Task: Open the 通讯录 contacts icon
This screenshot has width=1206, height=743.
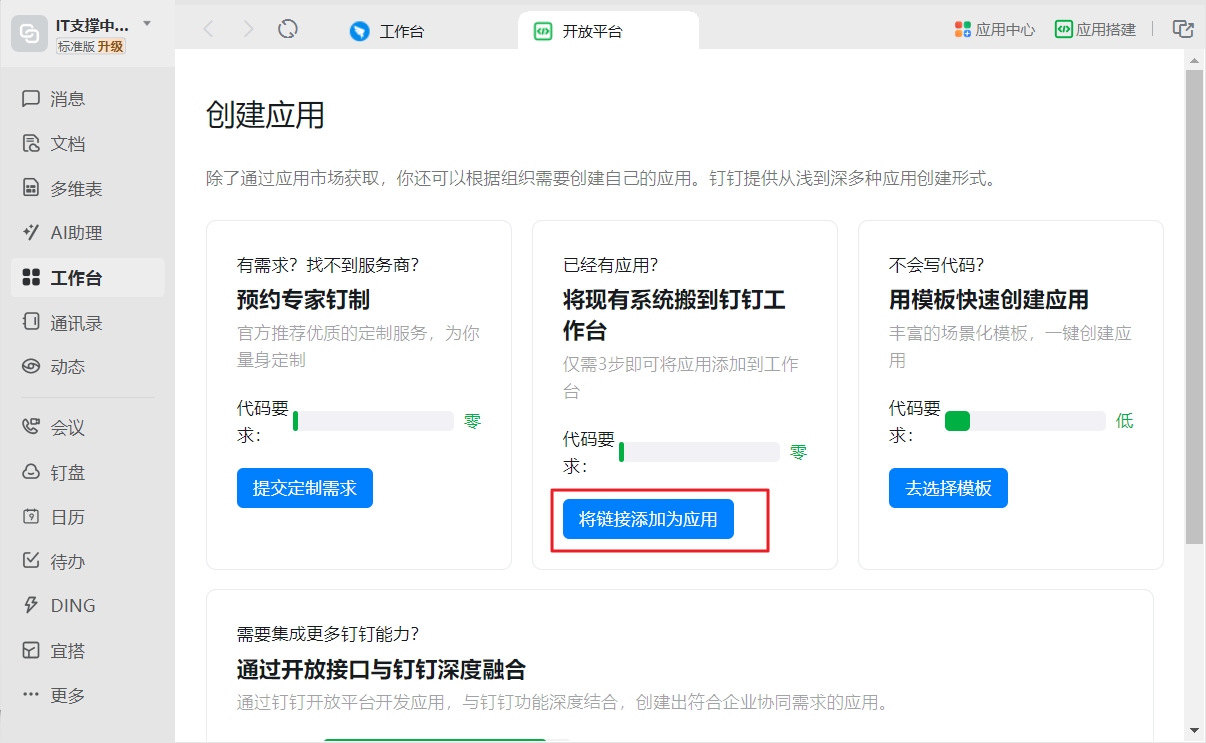Action: tap(31, 323)
